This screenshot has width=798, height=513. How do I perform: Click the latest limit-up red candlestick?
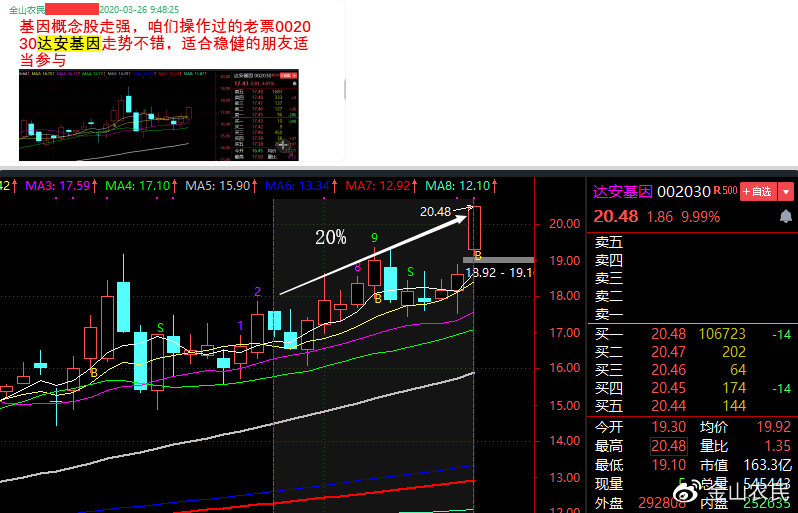474,227
